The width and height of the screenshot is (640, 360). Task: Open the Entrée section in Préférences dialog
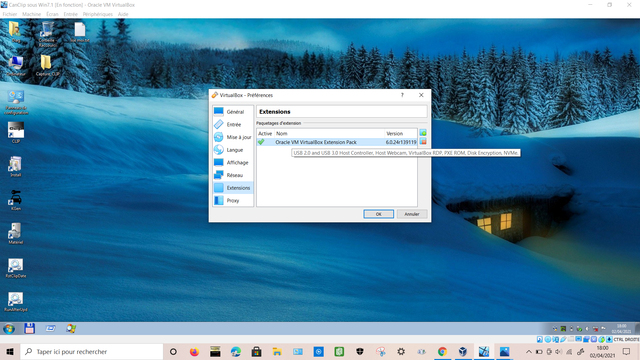(x=233, y=124)
